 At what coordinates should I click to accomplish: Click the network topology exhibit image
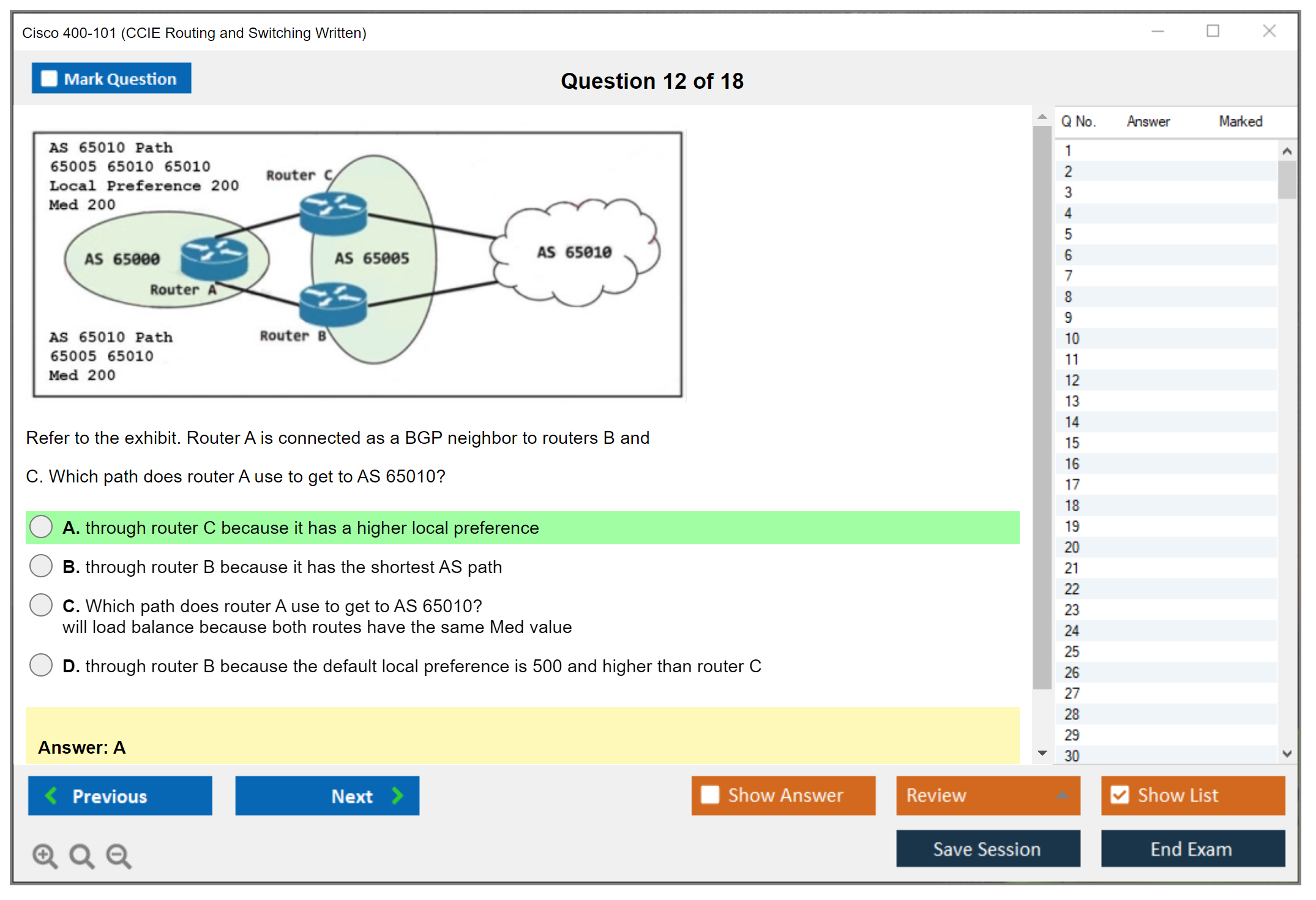click(358, 264)
